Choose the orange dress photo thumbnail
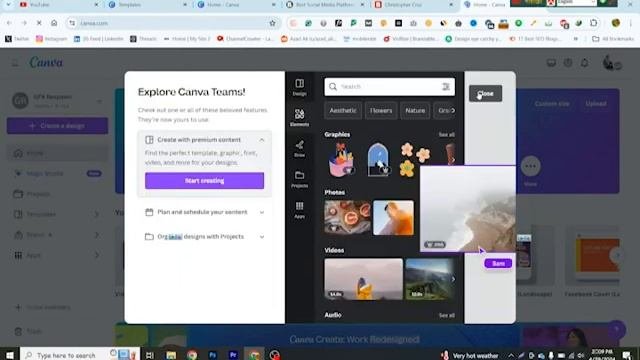Viewport: 640px width, 360px height. (393, 218)
